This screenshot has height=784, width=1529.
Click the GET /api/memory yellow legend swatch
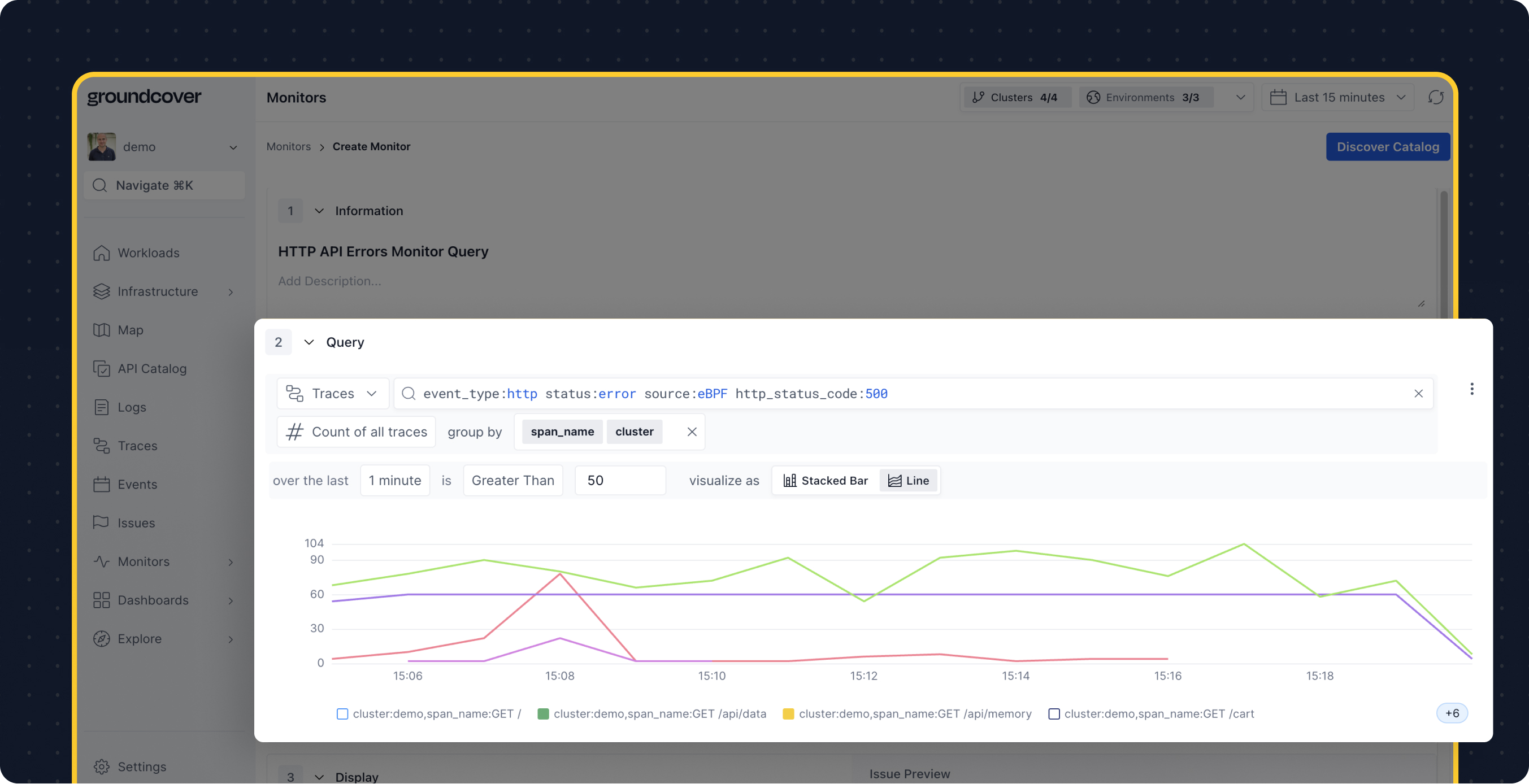click(788, 713)
